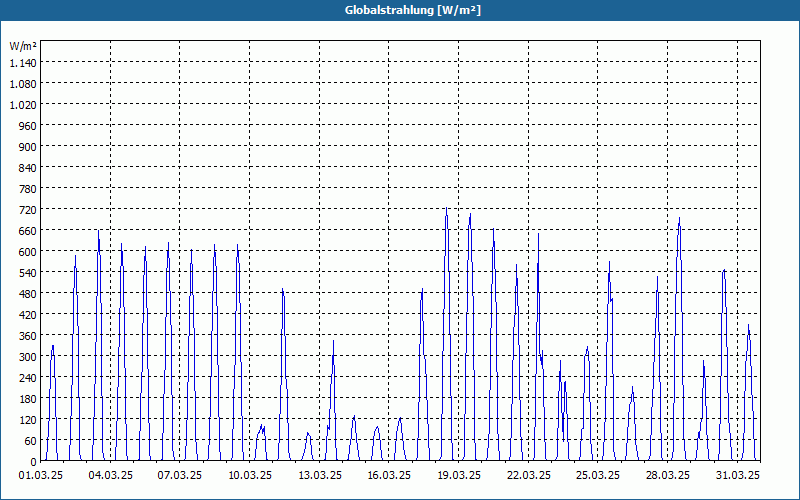This screenshot has width=800, height=500.
Task: Click the 10.03.25 date label
Action: coord(249,475)
